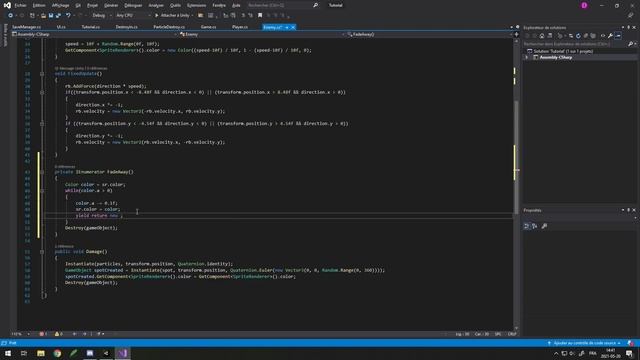The width and height of the screenshot is (640, 360).
Task: Click Solution Explorer refresh icon
Action: tap(578, 36)
